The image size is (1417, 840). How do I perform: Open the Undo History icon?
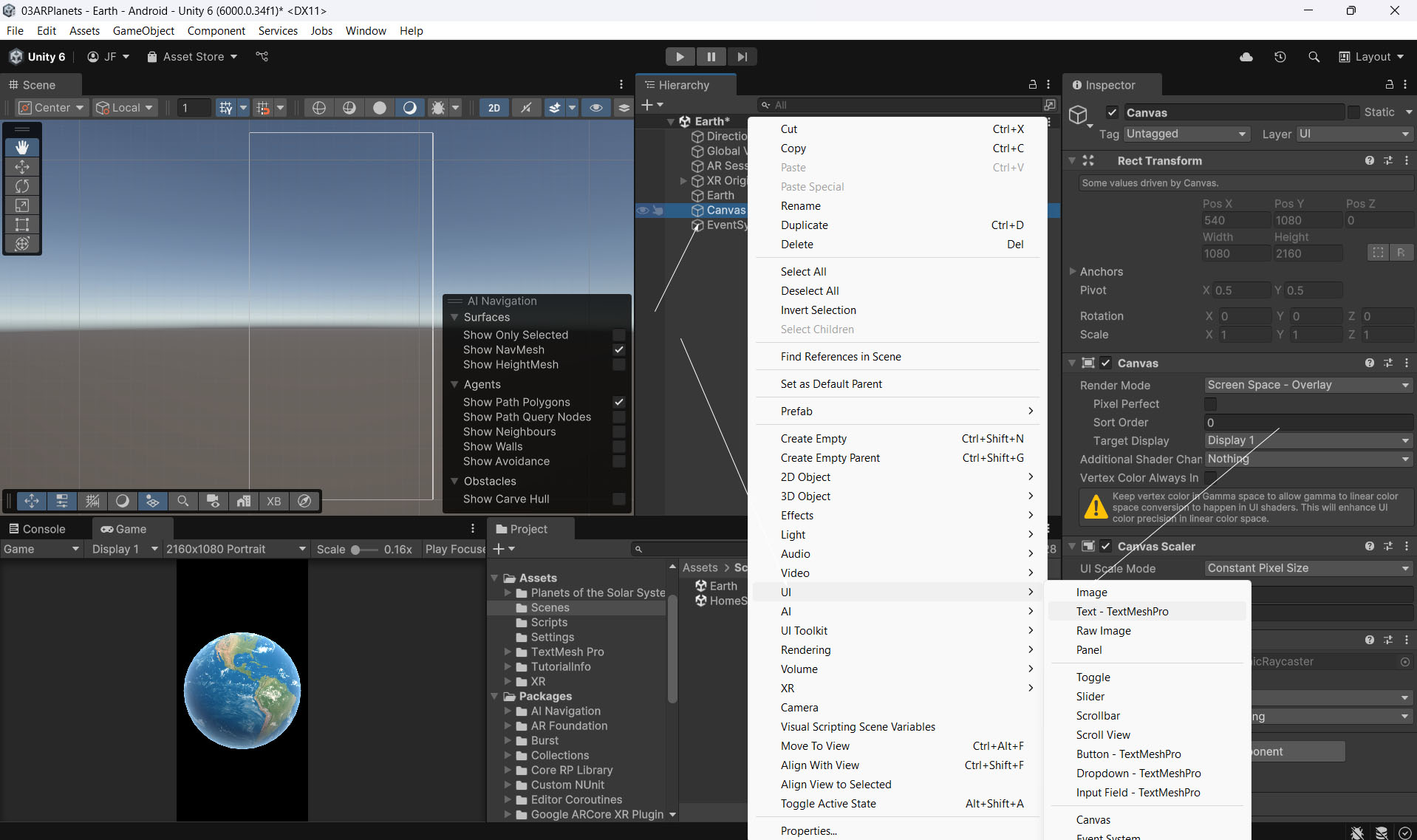point(1280,57)
